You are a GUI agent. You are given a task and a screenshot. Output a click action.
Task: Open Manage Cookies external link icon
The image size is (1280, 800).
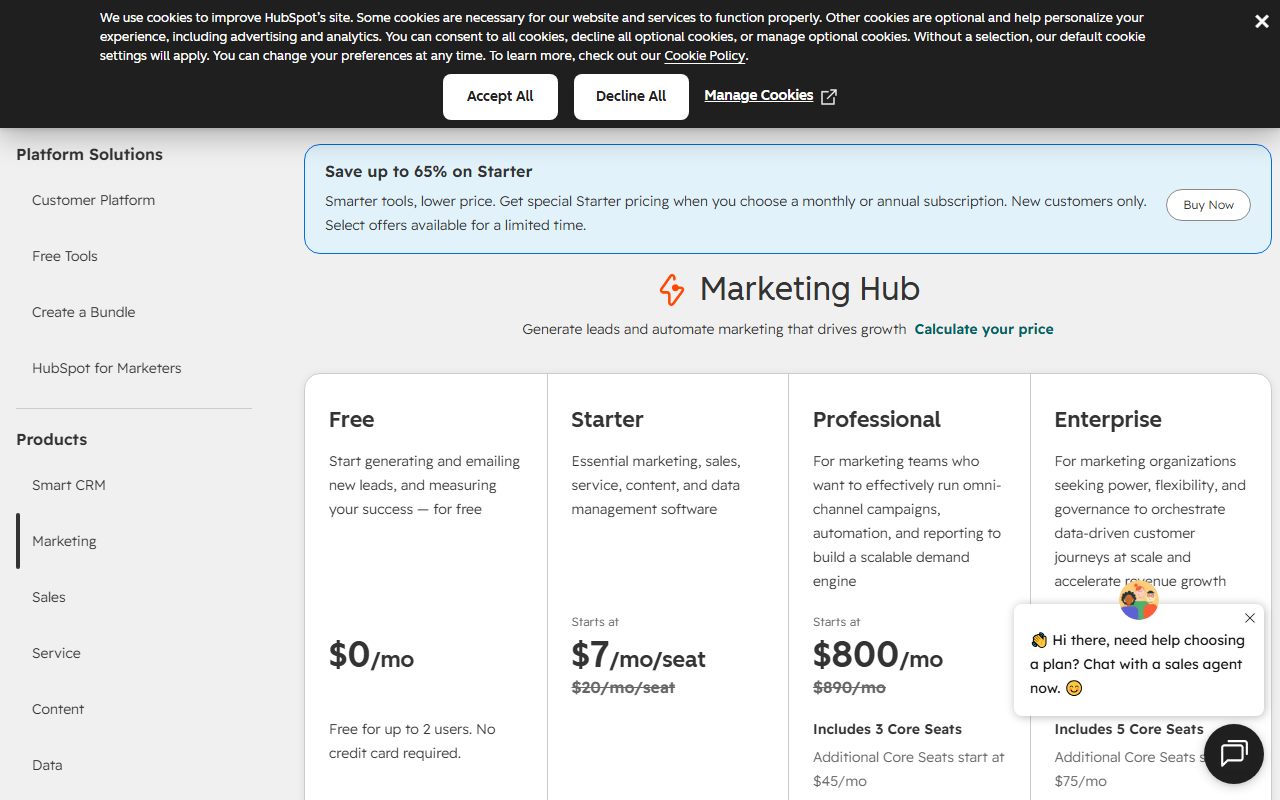coord(829,97)
